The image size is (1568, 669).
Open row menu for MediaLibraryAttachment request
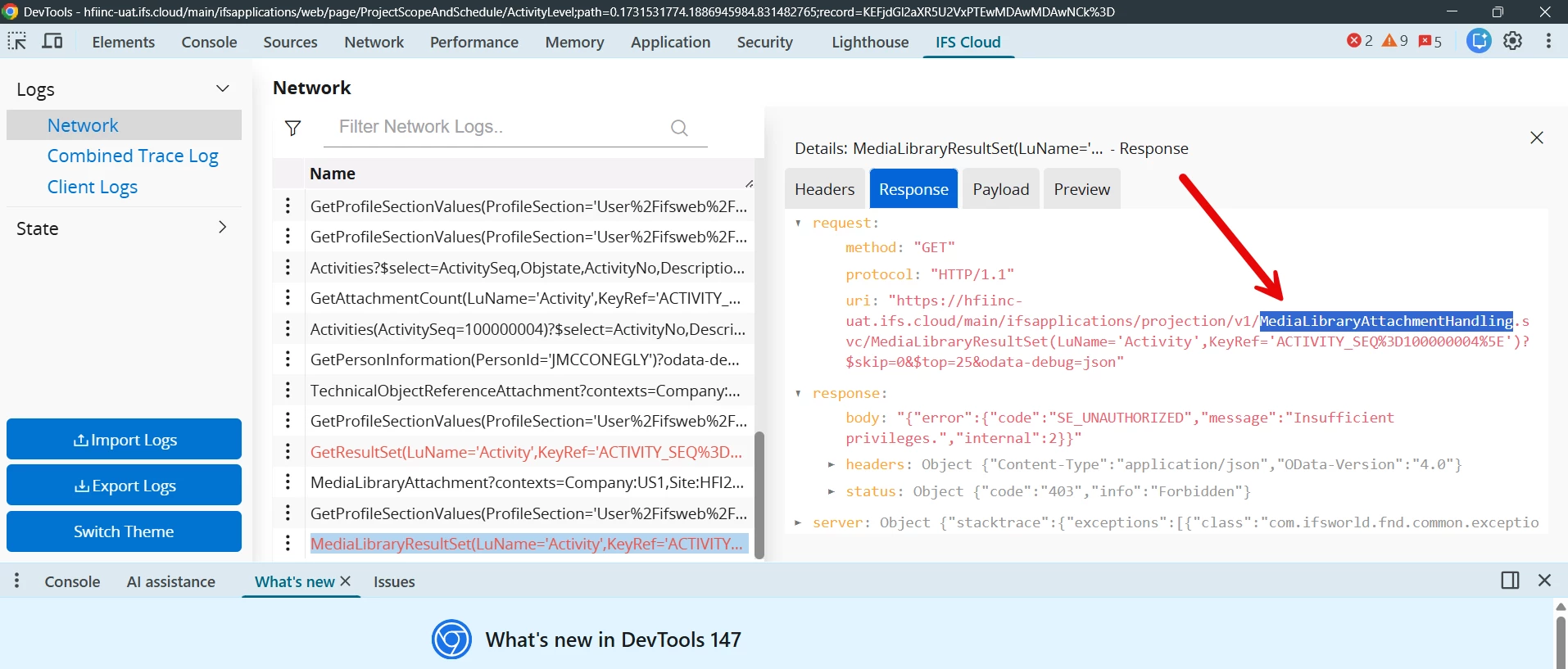(x=288, y=482)
